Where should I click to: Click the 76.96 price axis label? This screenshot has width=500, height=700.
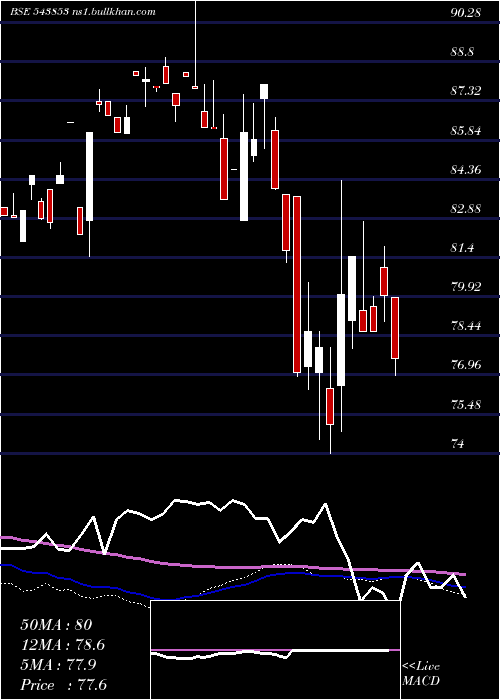point(465,366)
